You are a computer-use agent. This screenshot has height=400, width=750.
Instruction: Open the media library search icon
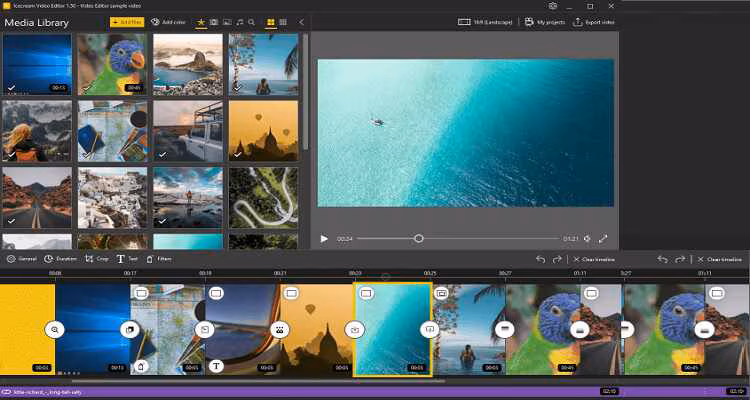point(250,21)
